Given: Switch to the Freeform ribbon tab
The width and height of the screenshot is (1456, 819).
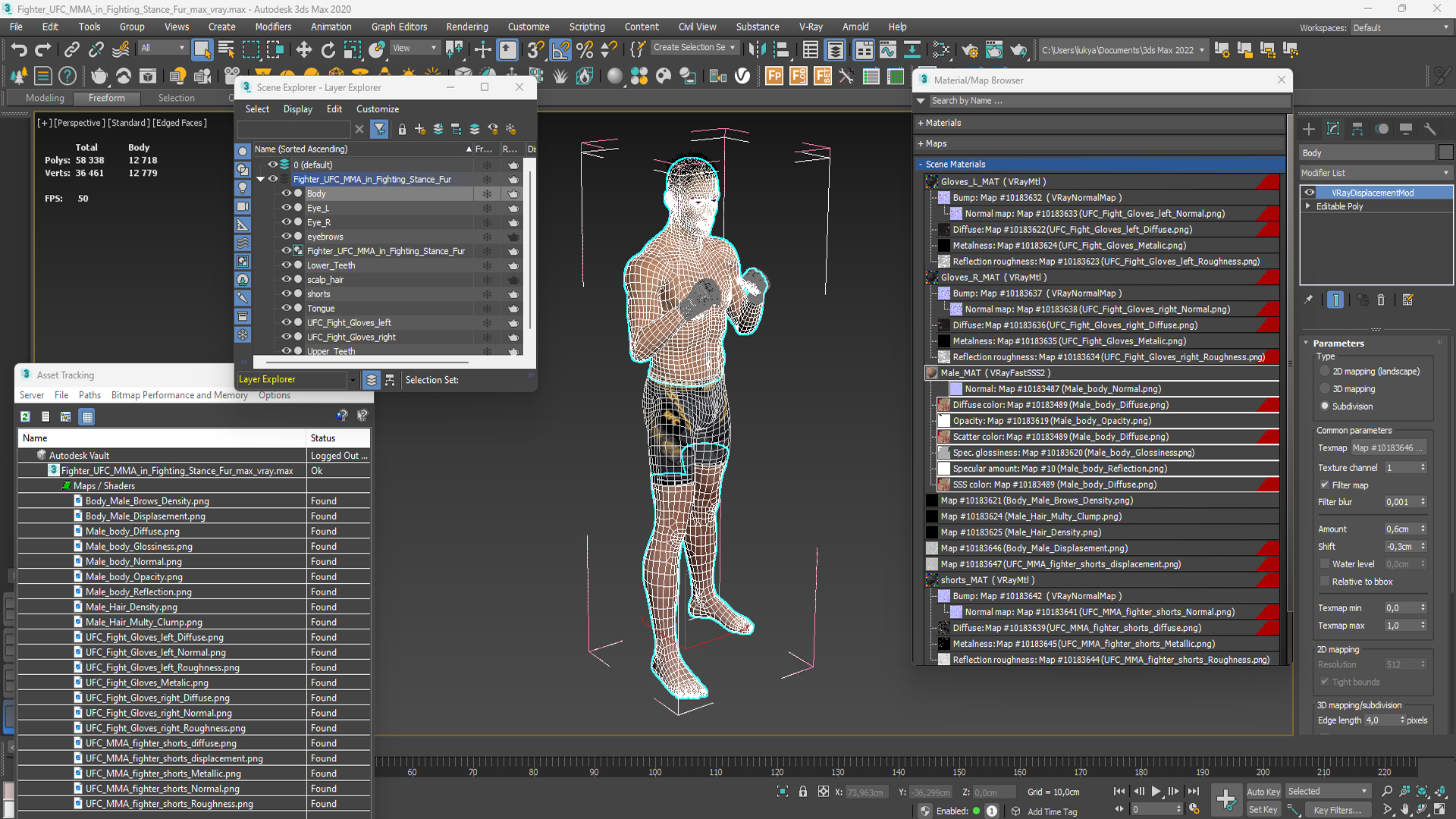Looking at the screenshot, I should (x=106, y=98).
